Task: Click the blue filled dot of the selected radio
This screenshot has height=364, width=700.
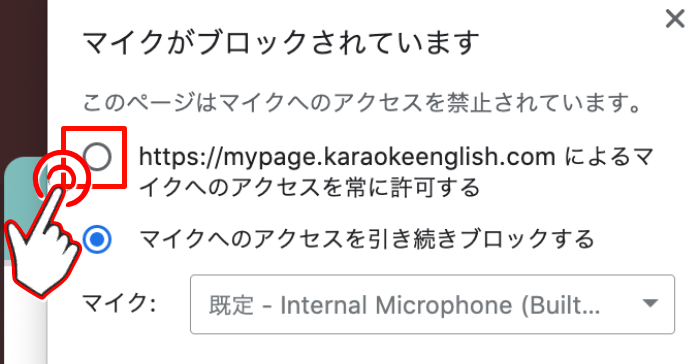Action: [x=97, y=240]
